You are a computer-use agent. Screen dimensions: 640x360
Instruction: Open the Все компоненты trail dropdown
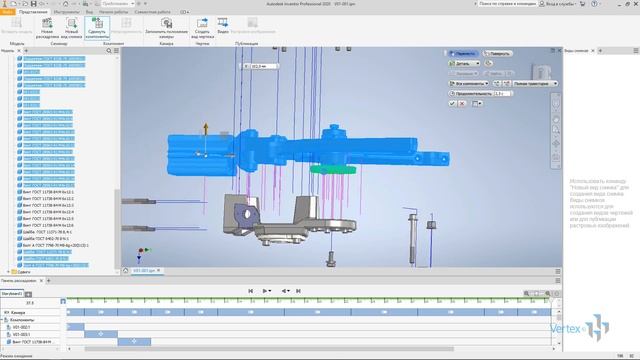click(469, 83)
